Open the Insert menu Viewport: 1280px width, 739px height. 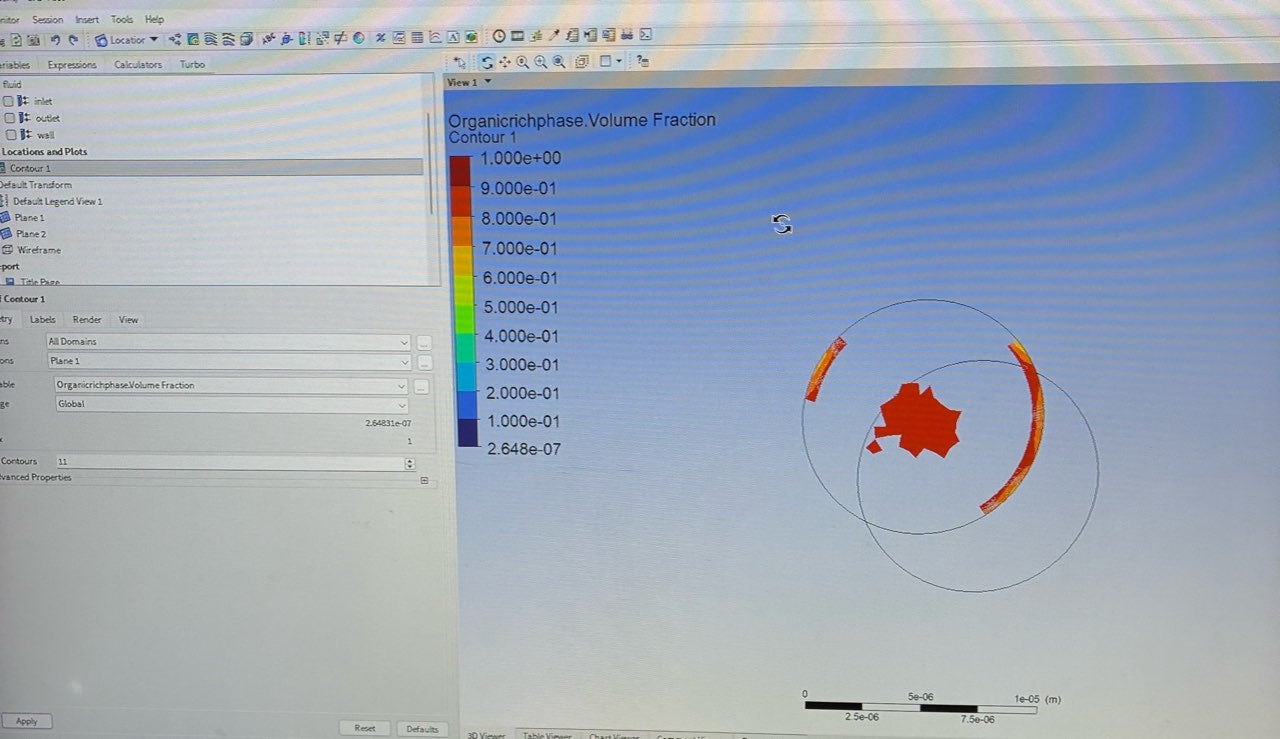pos(87,19)
